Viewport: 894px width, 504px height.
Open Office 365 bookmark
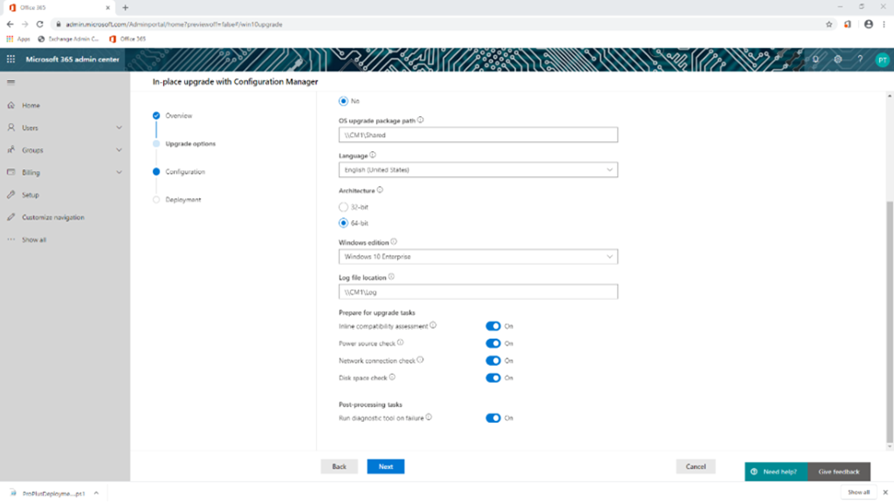(x=127, y=39)
